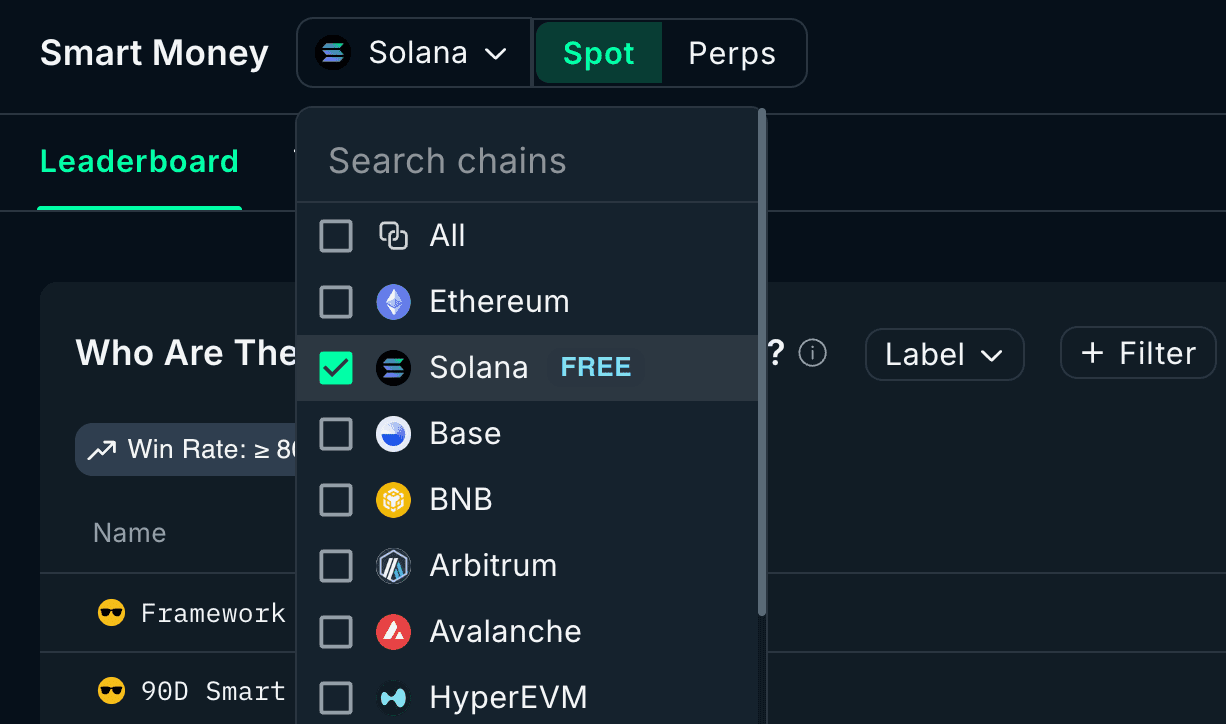Viewport: 1226px width, 724px height.
Task: Select the Leaderboard tab
Action: (139, 161)
